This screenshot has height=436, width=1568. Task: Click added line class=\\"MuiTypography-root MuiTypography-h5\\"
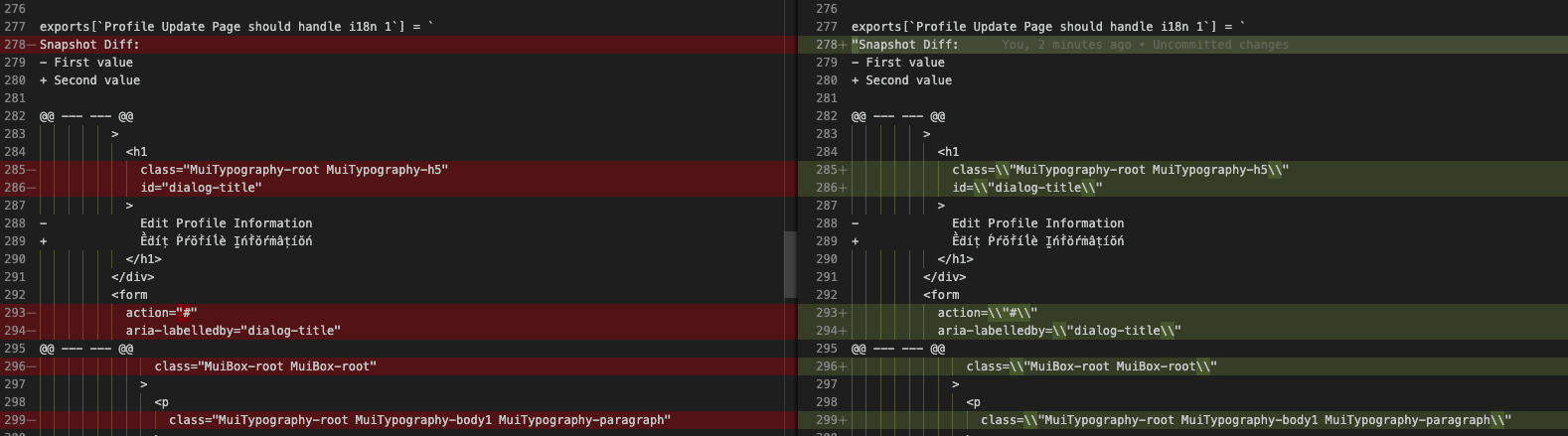(1120, 170)
